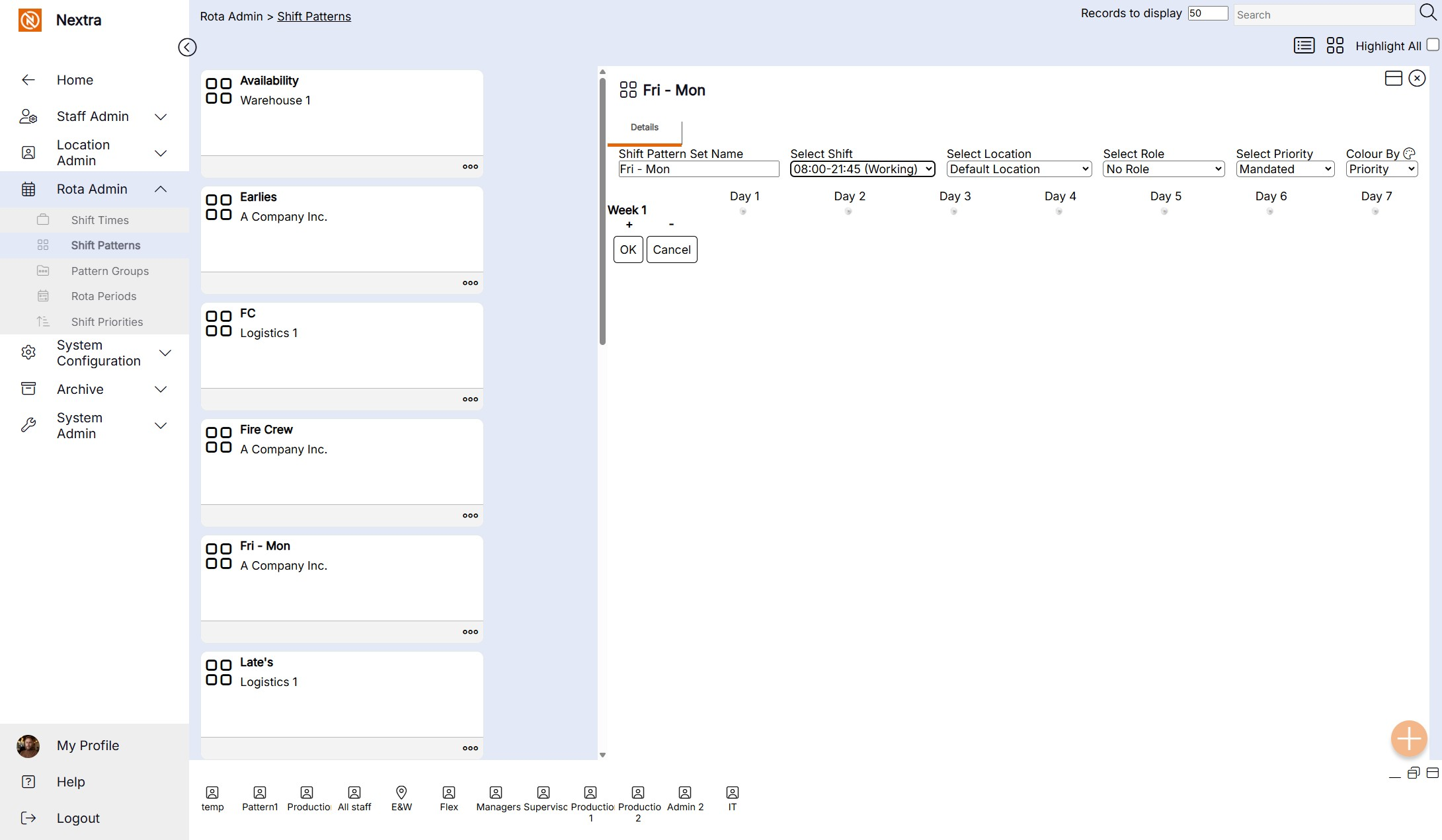
Task: Switch to list view icon
Action: [x=1304, y=46]
